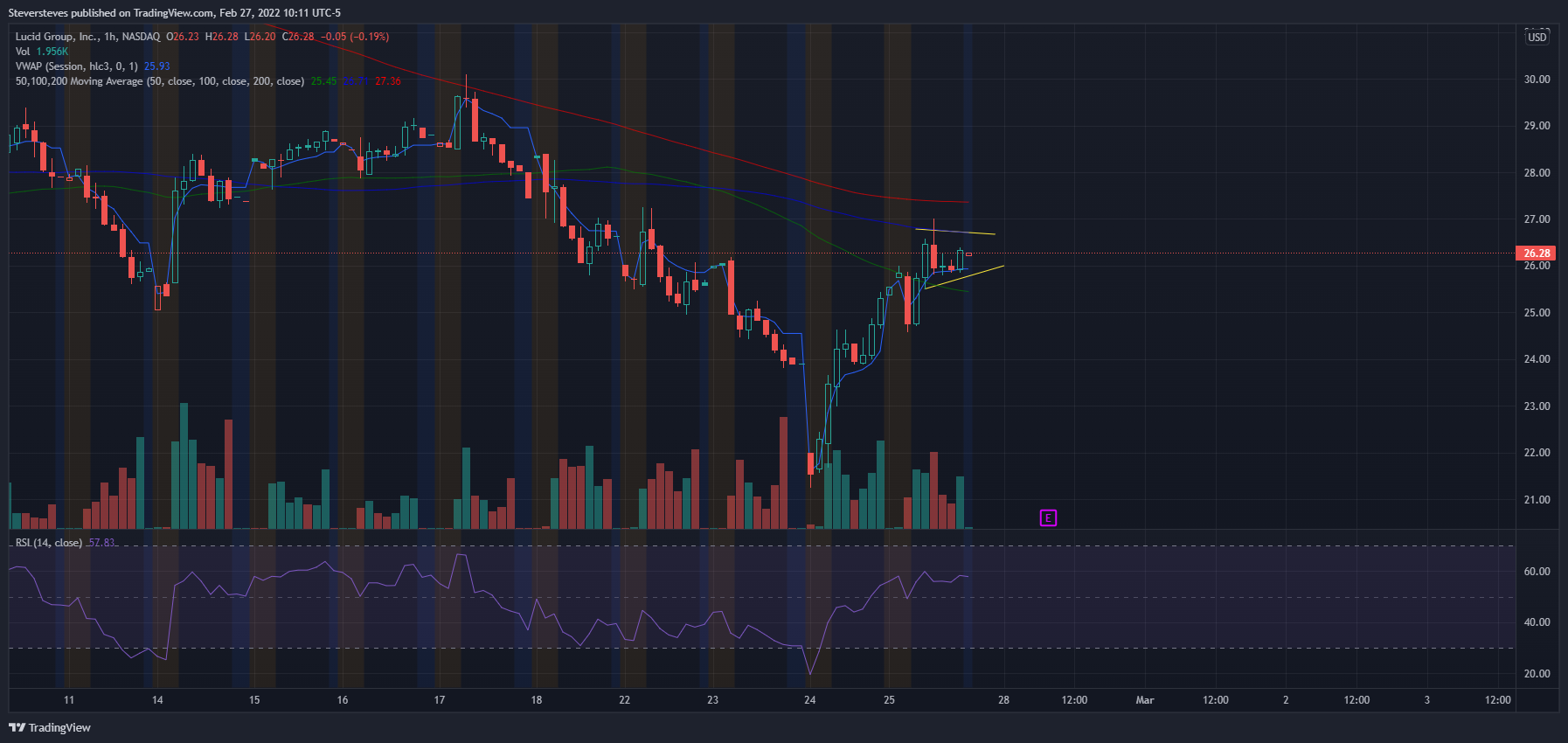
Task: Click the date 22 on time axis
Action: pos(625,700)
